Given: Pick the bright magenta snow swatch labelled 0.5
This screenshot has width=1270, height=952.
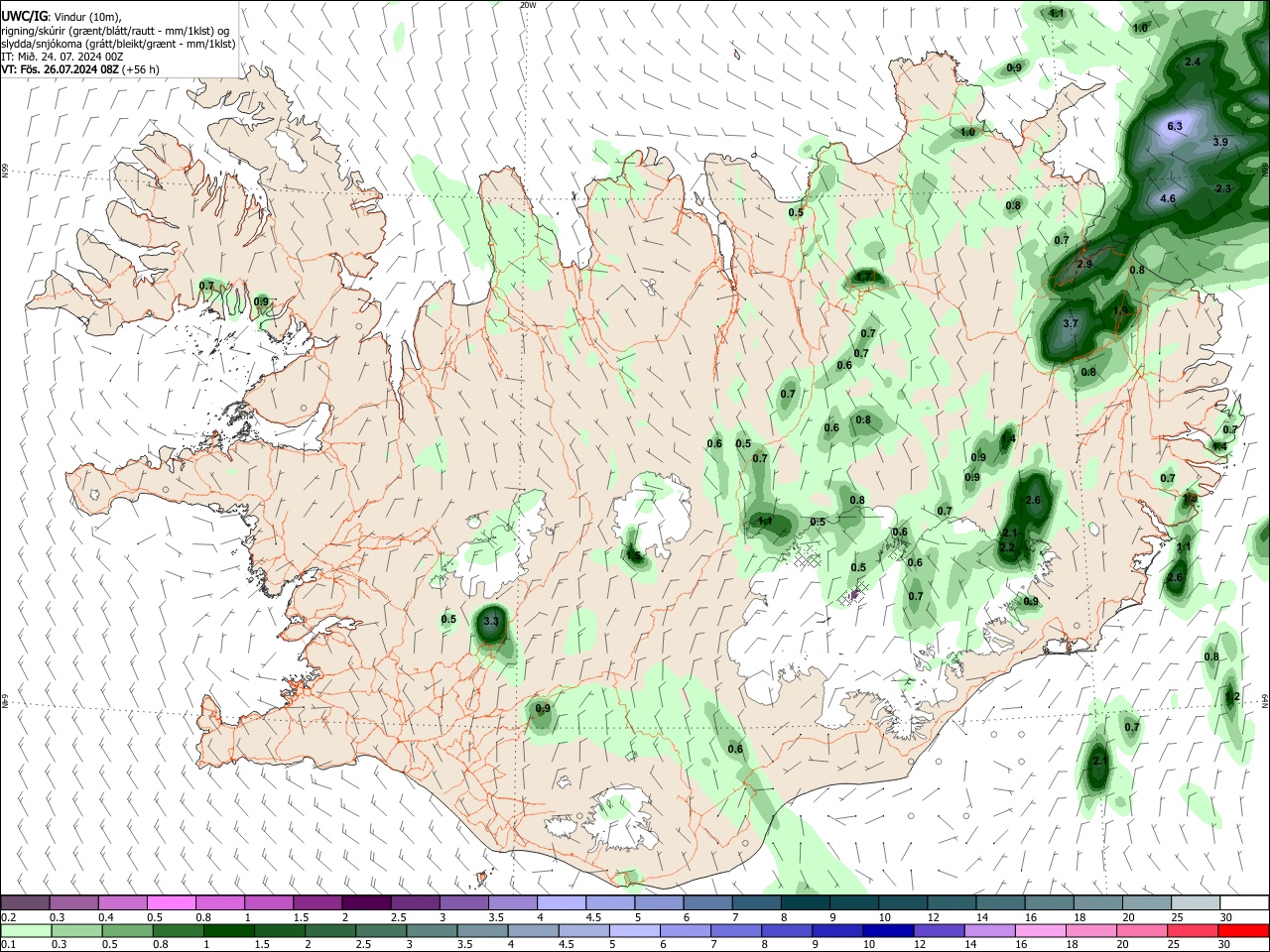Looking at the screenshot, I should pos(171,903).
